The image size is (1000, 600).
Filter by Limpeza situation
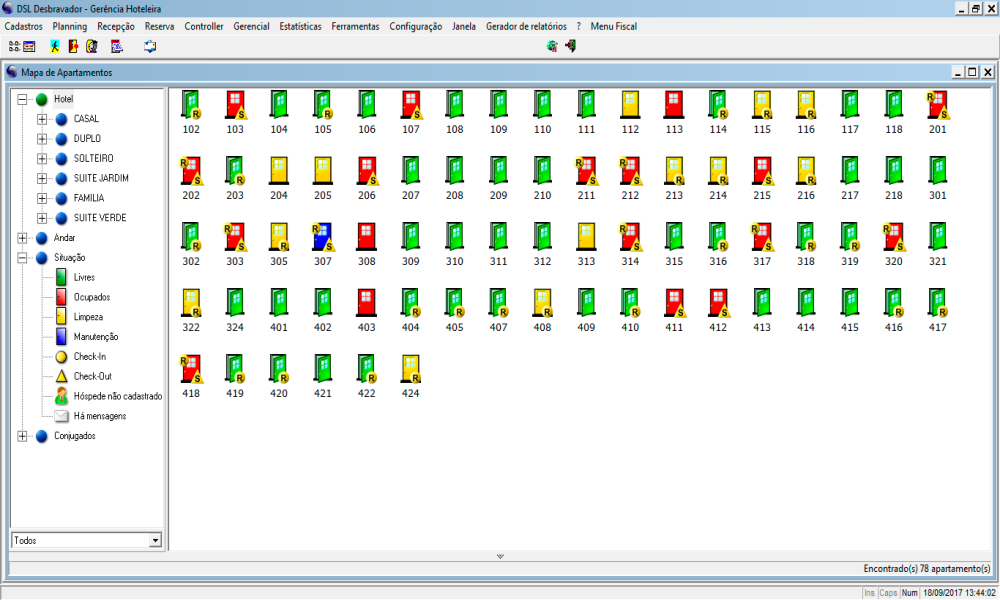(88, 317)
